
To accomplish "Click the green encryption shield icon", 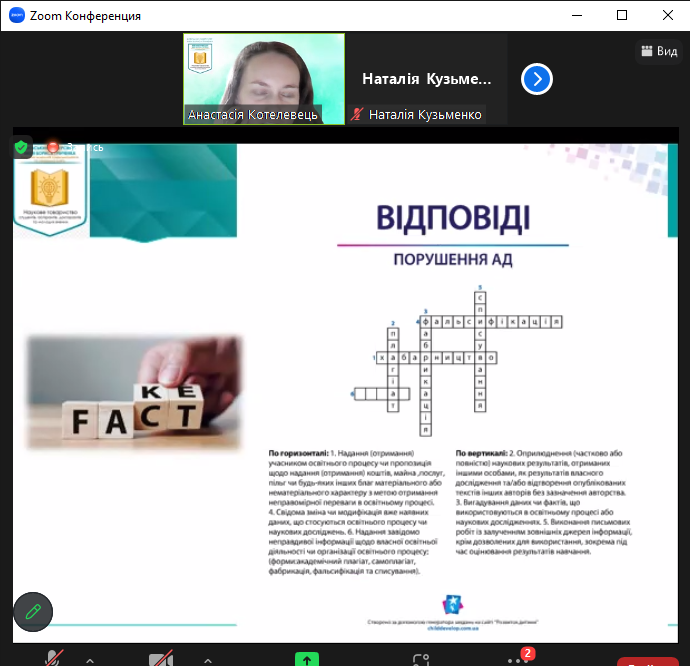I will coord(21,147).
